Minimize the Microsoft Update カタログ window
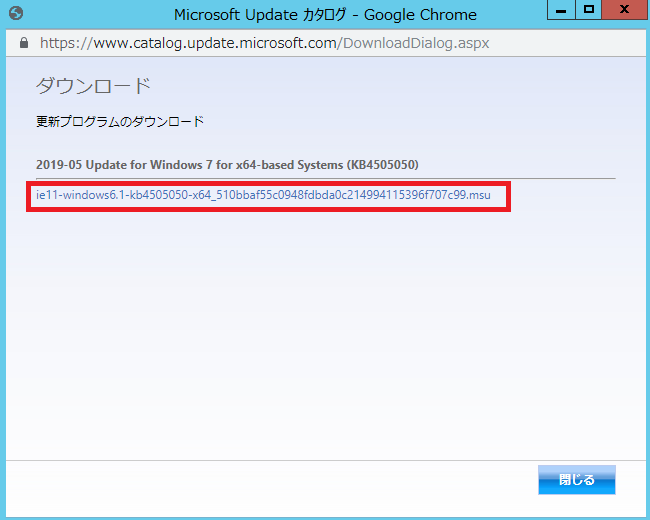 point(561,10)
